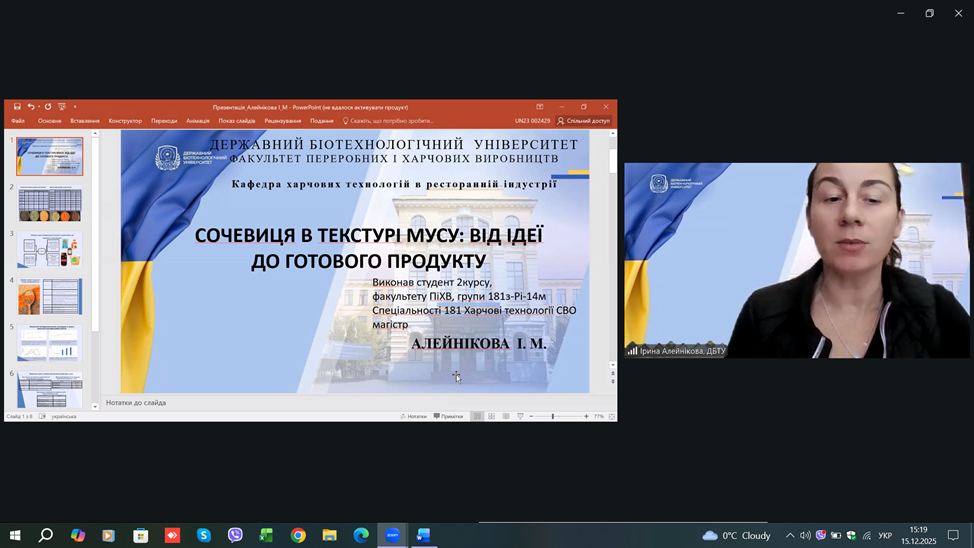Select slide 3 thumbnail in slide panel
The image size is (974, 548).
click(x=50, y=249)
